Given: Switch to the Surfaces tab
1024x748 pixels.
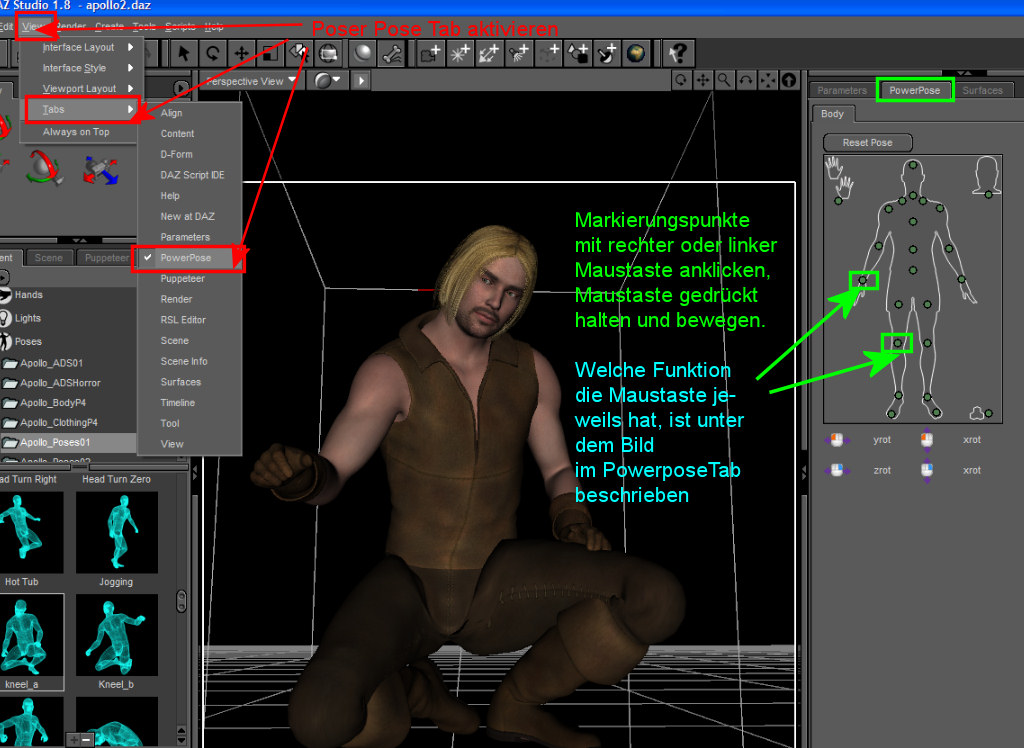Looking at the screenshot, I should click(x=982, y=90).
